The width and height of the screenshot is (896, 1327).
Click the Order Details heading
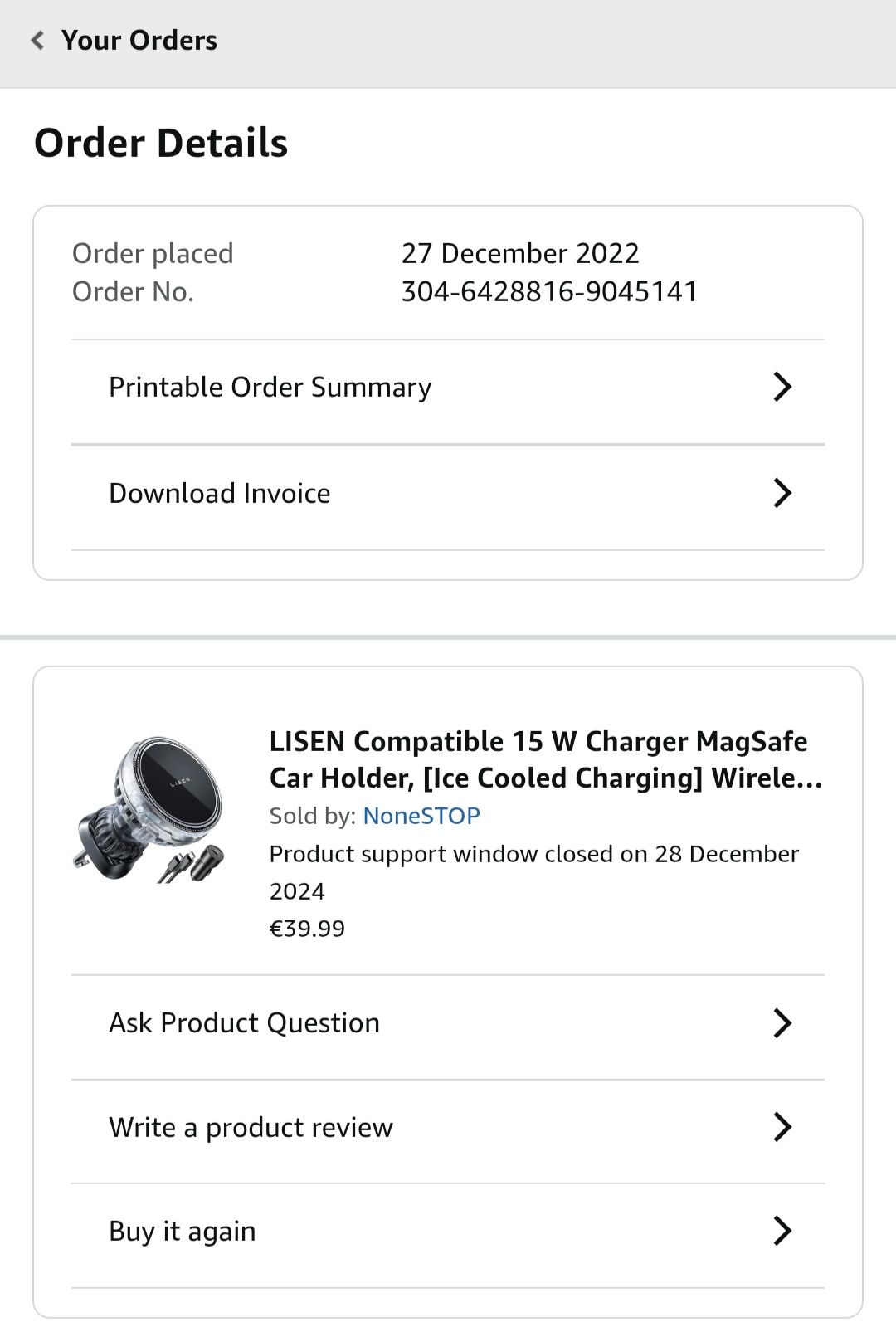click(x=161, y=143)
